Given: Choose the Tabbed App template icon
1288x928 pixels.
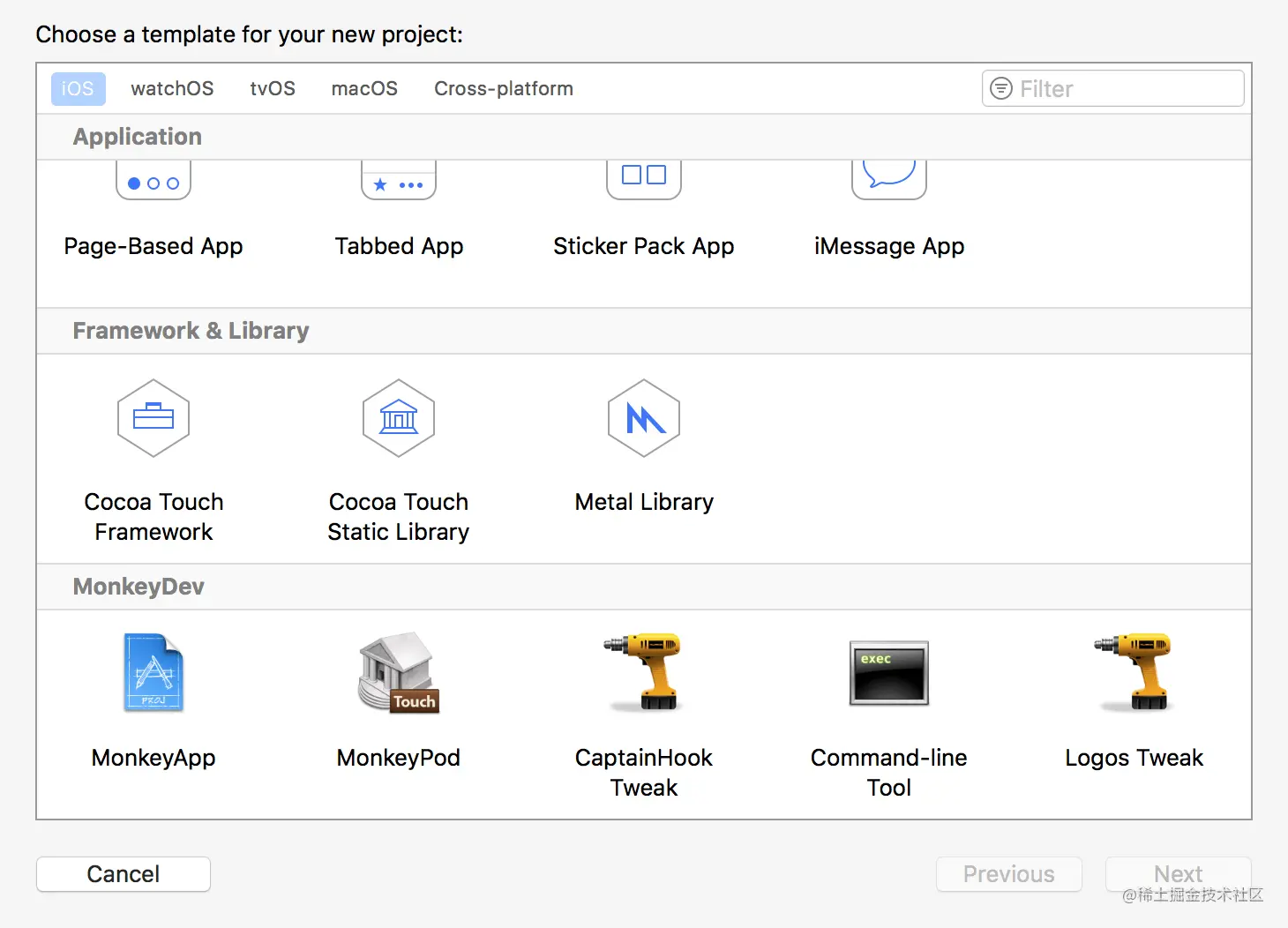Looking at the screenshot, I should pos(399,181).
